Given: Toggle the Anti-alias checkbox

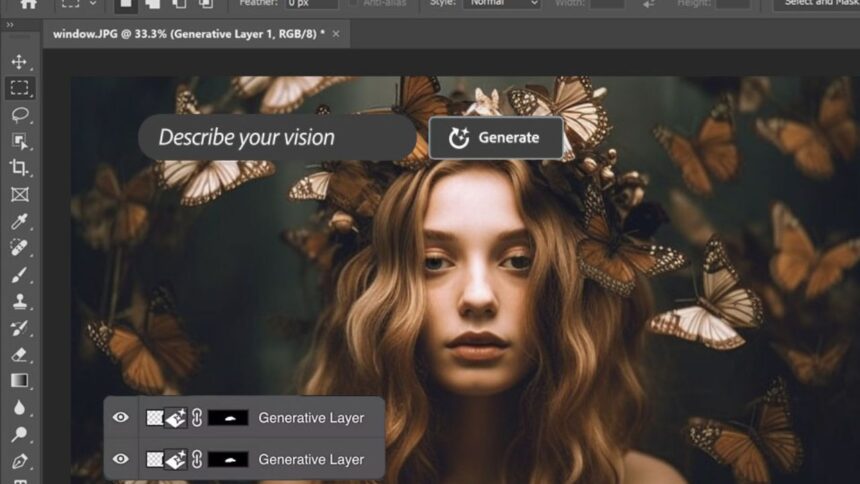Looking at the screenshot, I should coord(354,3).
